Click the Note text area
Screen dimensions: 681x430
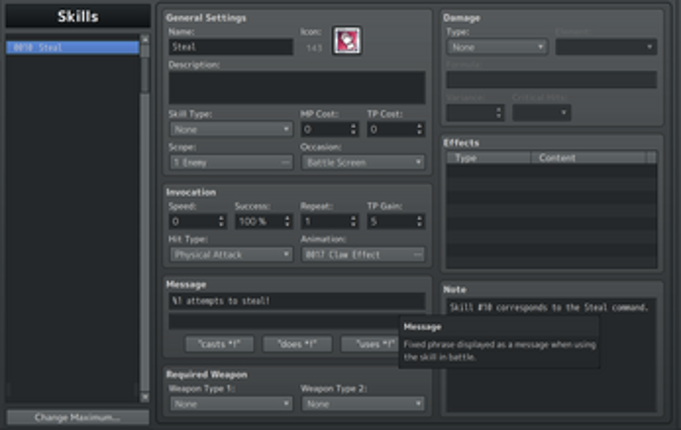pos(551,354)
